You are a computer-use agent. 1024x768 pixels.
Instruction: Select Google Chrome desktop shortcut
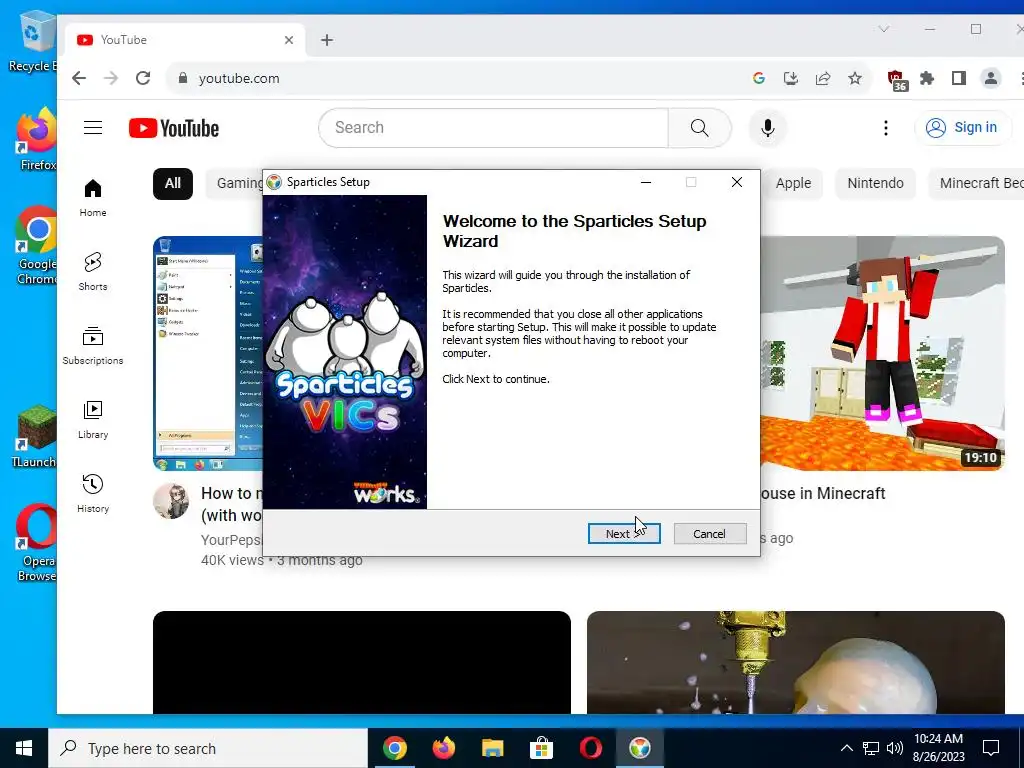[36, 246]
